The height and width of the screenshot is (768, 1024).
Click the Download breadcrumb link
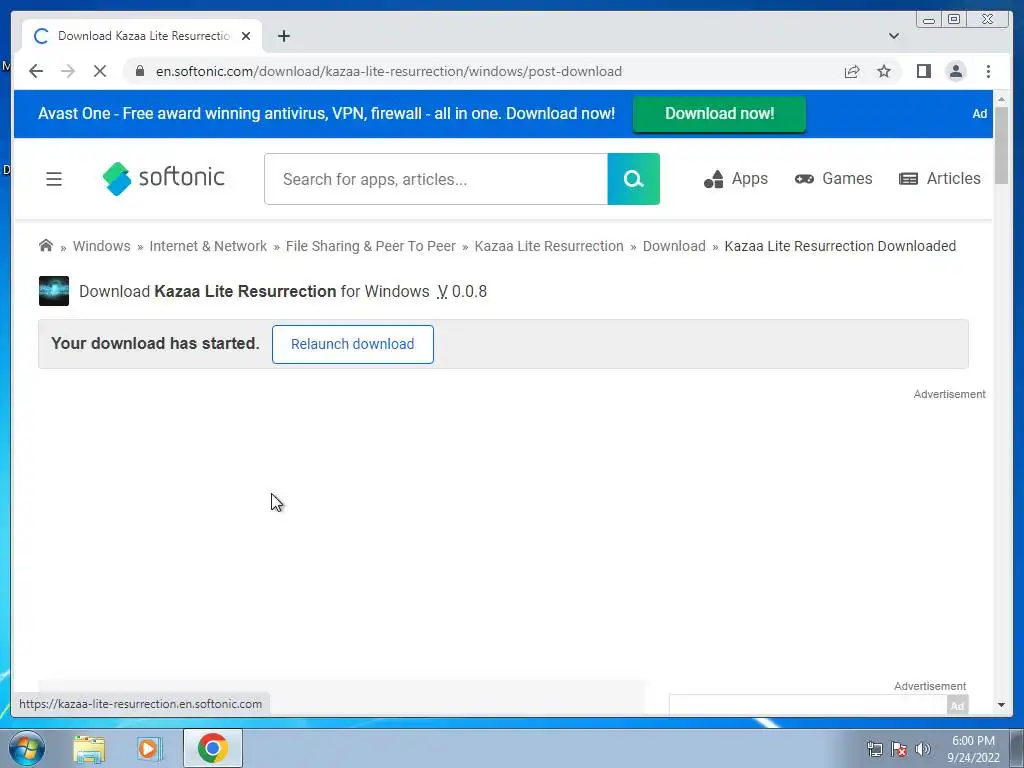pyautogui.click(x=674, y=246)
